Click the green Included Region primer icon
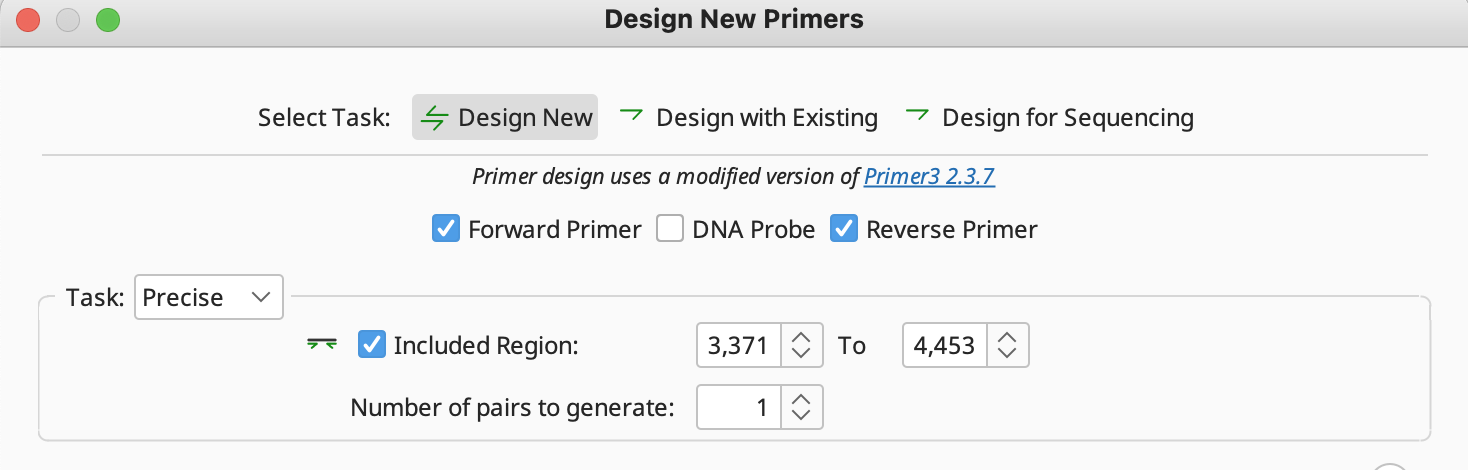This screenshot has height=470, width=1468. [x=320, y=345]
